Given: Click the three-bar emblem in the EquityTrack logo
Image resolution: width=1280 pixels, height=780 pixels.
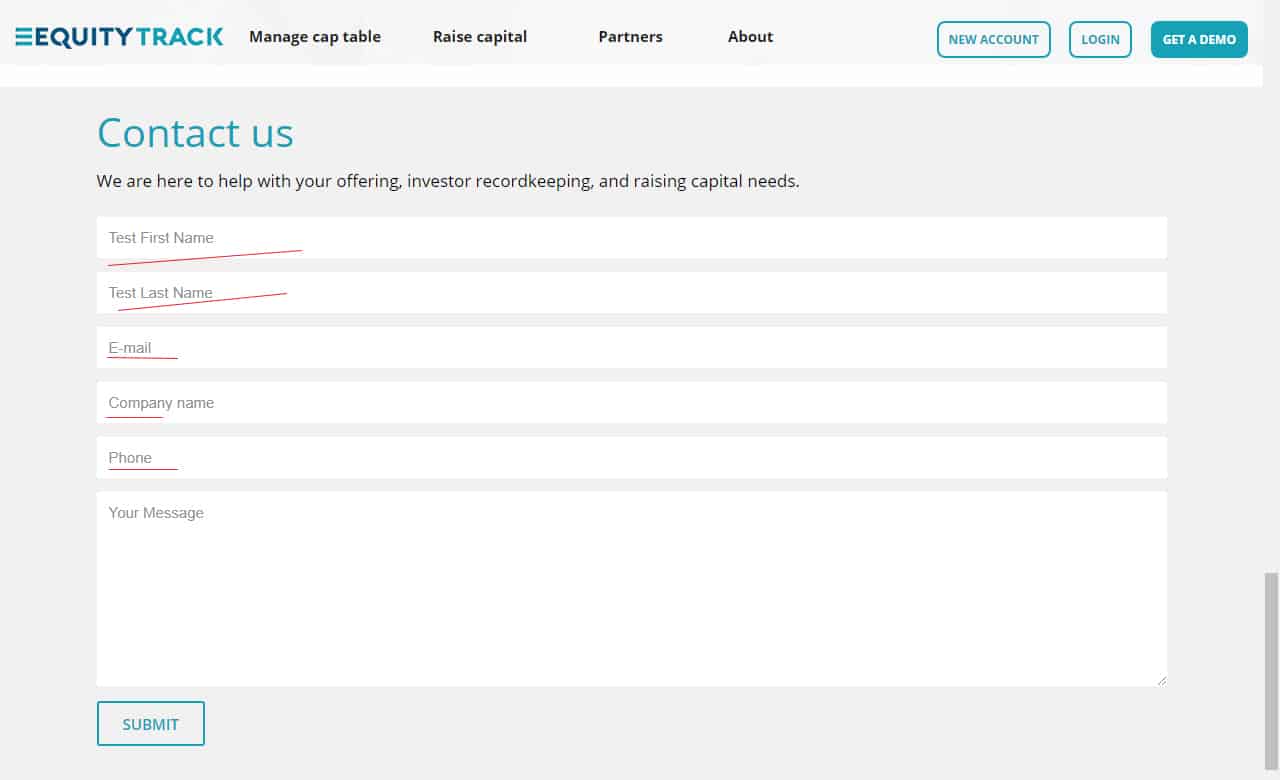Looking at the screenshot, I should [x=24, y=37].
